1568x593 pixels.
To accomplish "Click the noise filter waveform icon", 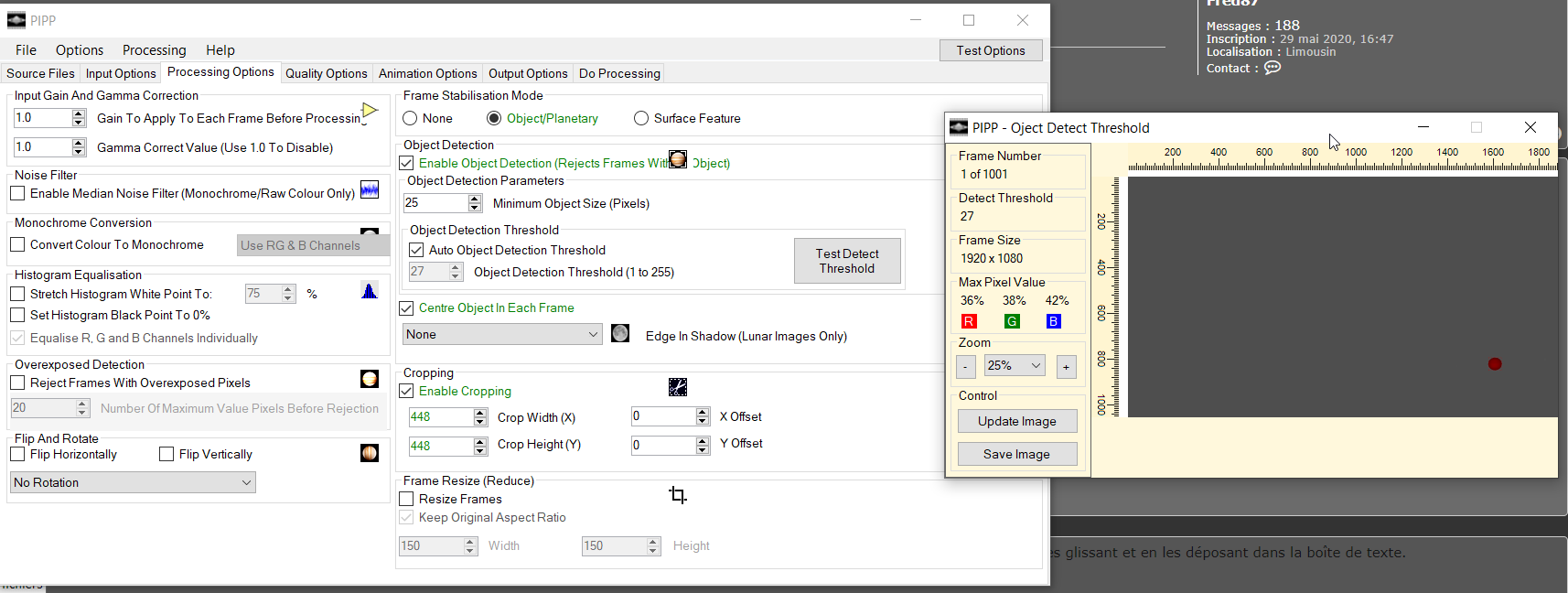I will pos(370,189).
